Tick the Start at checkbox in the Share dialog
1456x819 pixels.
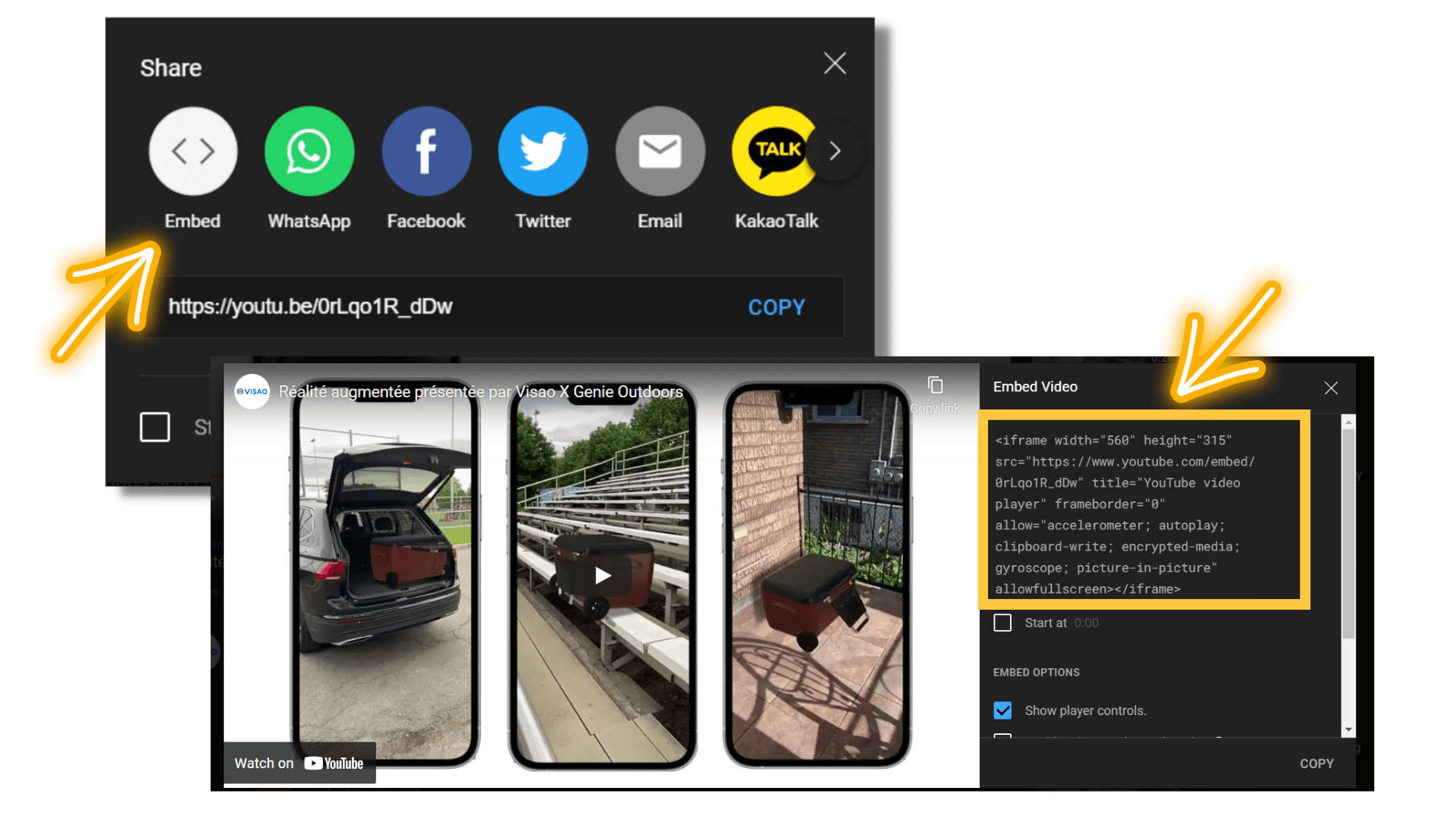pos(155,428)
